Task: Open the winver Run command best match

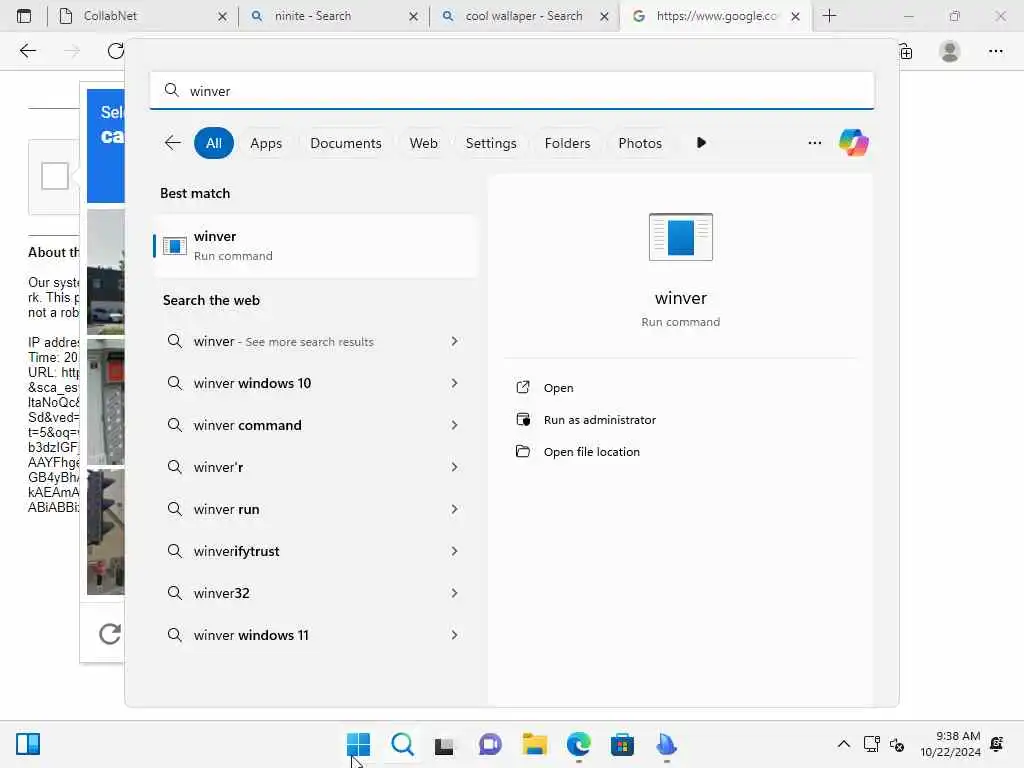Action: click(316, 246)
